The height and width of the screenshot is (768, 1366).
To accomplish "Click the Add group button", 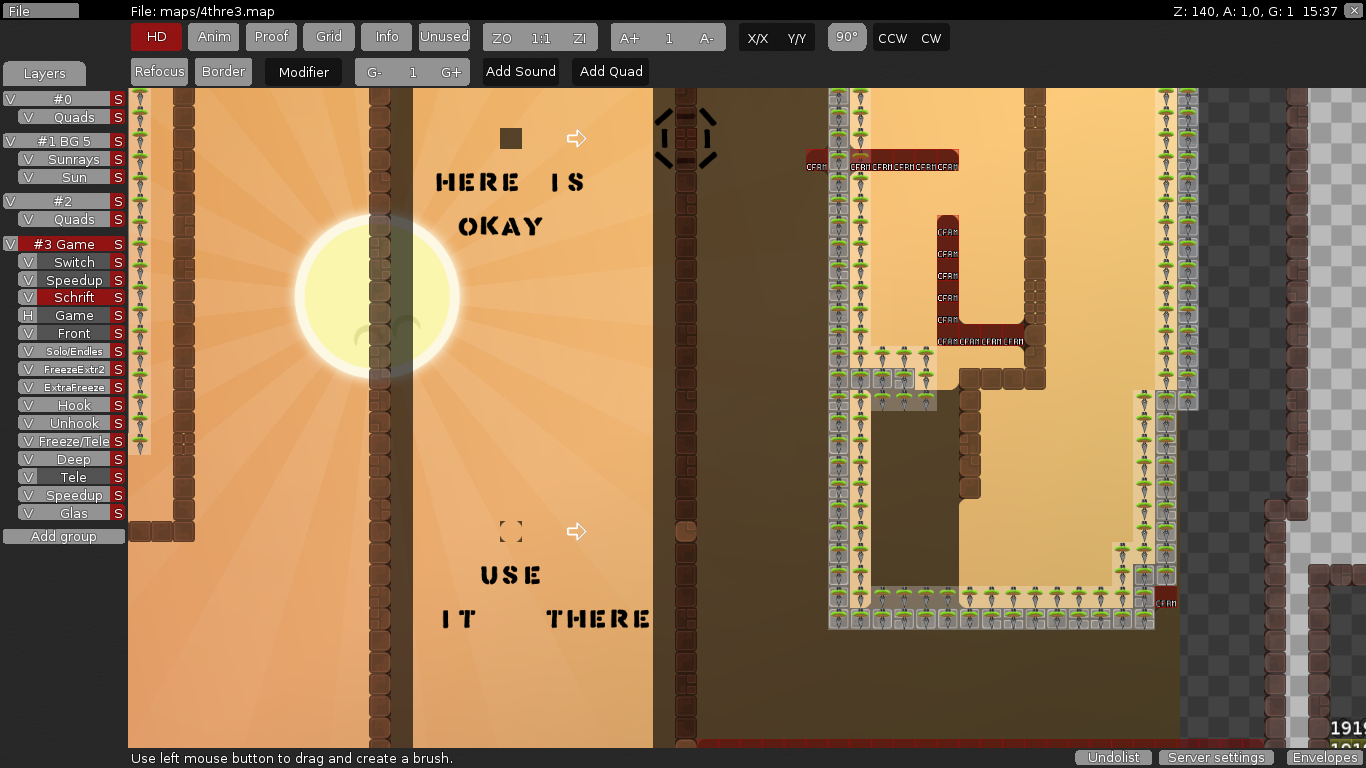I will [64, 537].
